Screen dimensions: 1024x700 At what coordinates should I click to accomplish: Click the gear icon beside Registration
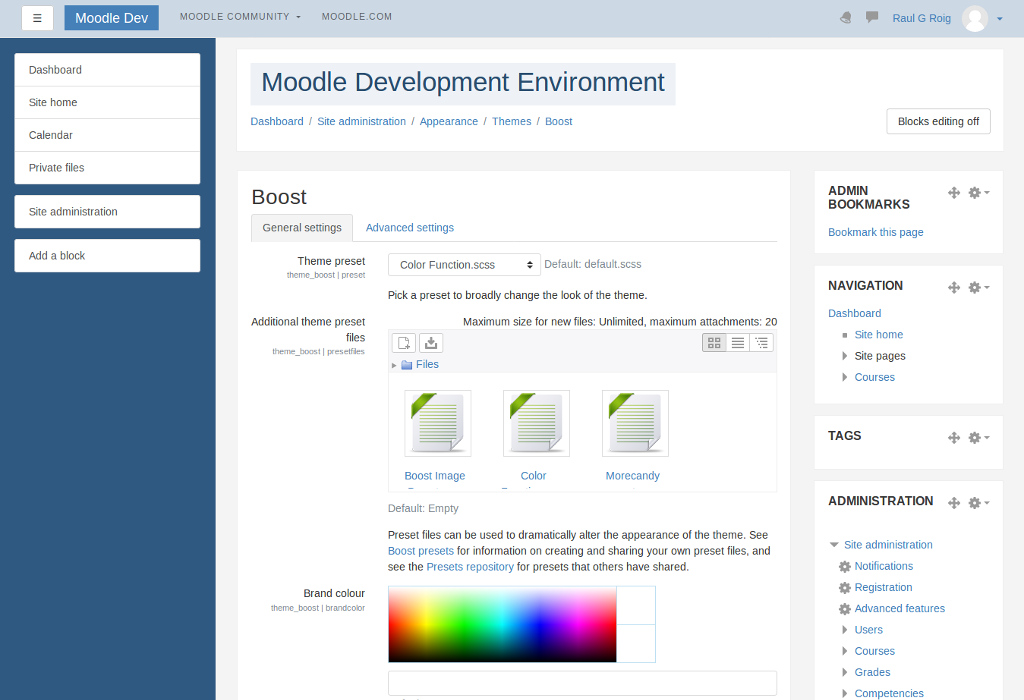844,588
